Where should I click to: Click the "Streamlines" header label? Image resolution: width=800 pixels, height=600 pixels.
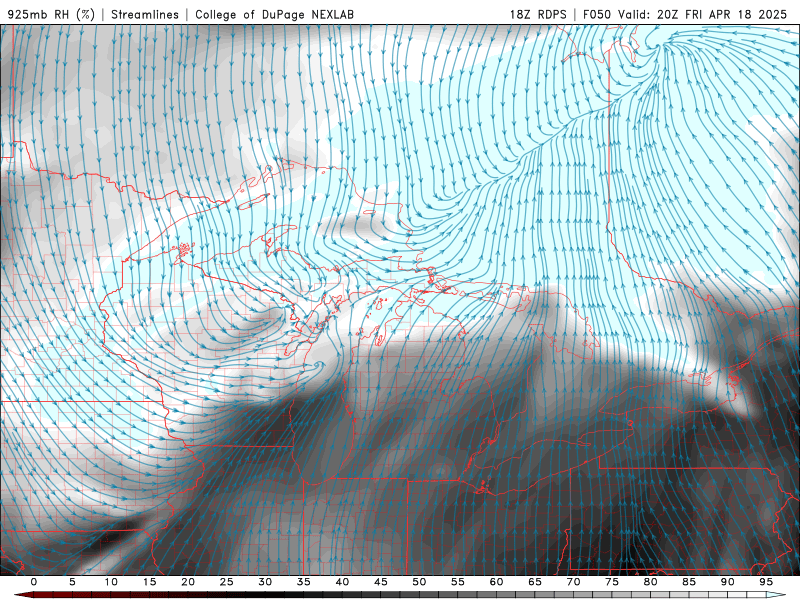145,14
